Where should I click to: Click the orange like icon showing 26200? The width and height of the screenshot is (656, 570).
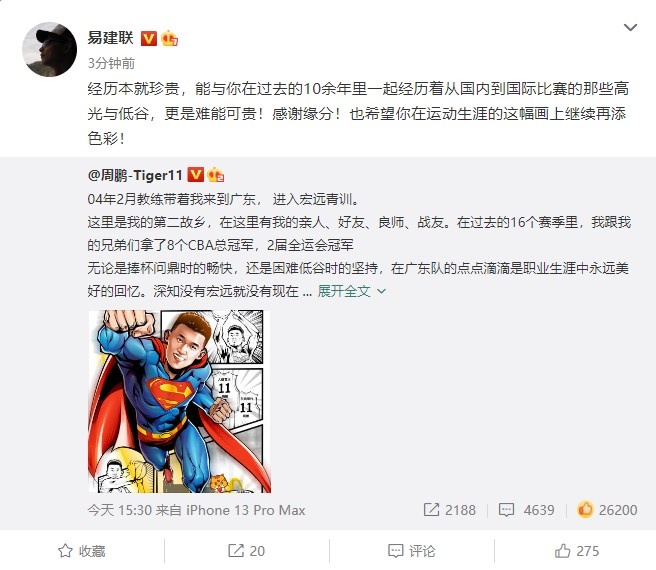click(585, 509)
